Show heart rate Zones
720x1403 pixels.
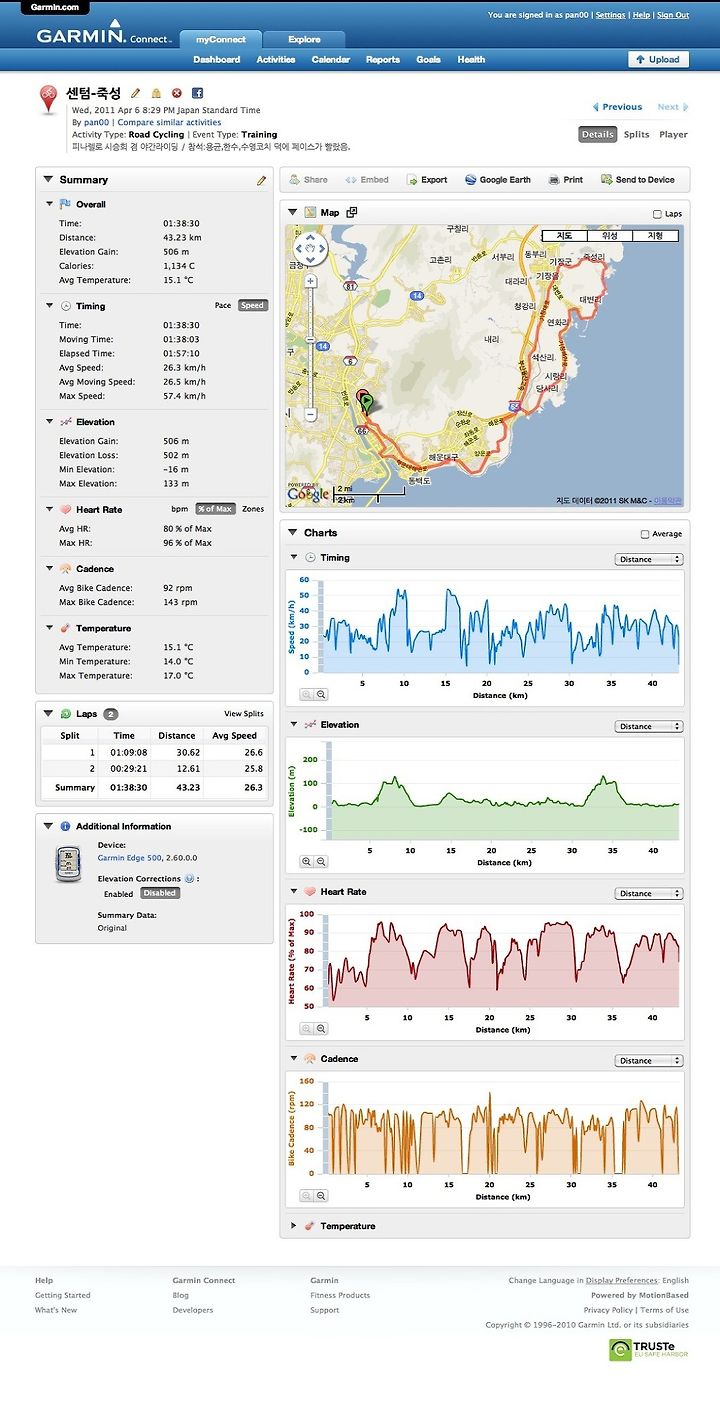pyautogui.click(x=253, y=509)
